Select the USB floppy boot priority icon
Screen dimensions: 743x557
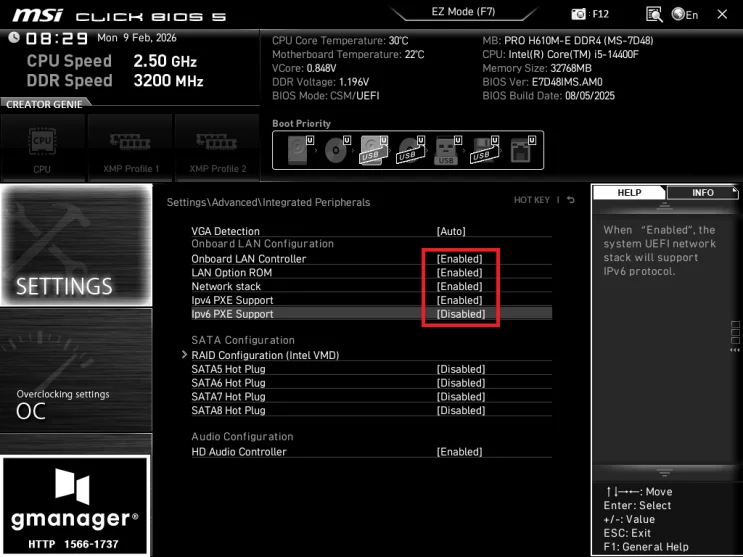485,150
